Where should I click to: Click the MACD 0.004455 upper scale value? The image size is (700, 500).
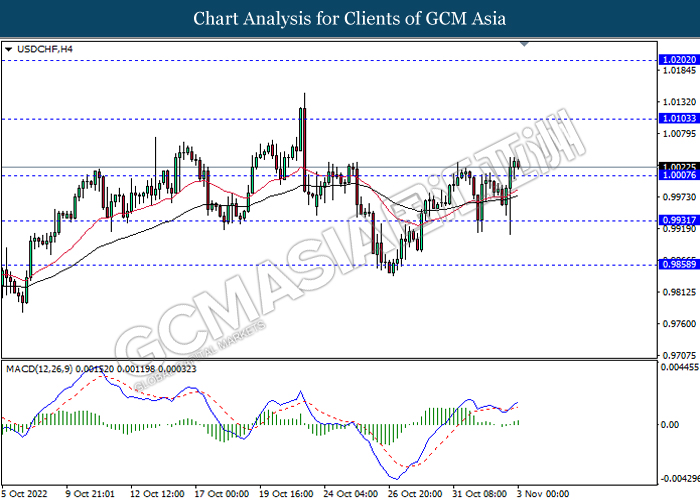[680, 367]
